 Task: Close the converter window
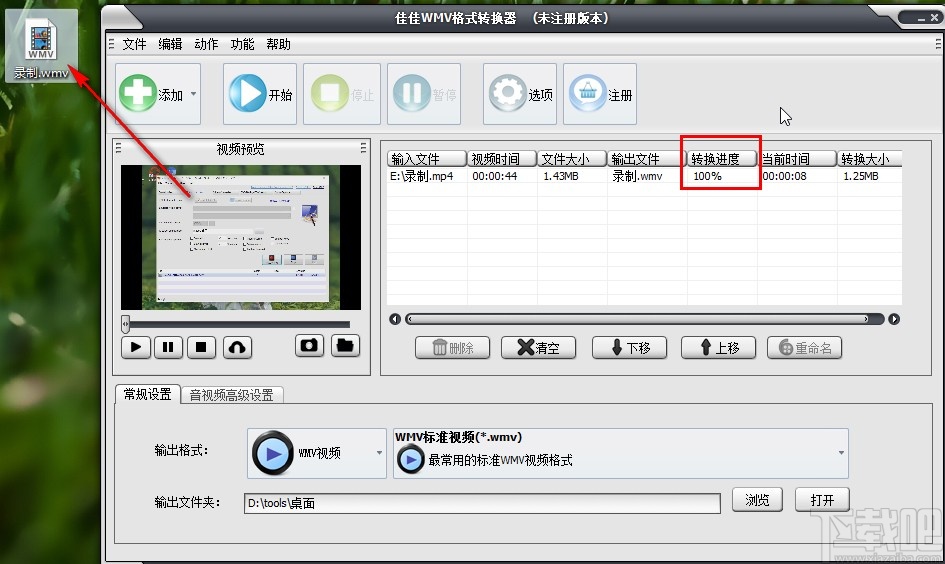pos(934,18)
